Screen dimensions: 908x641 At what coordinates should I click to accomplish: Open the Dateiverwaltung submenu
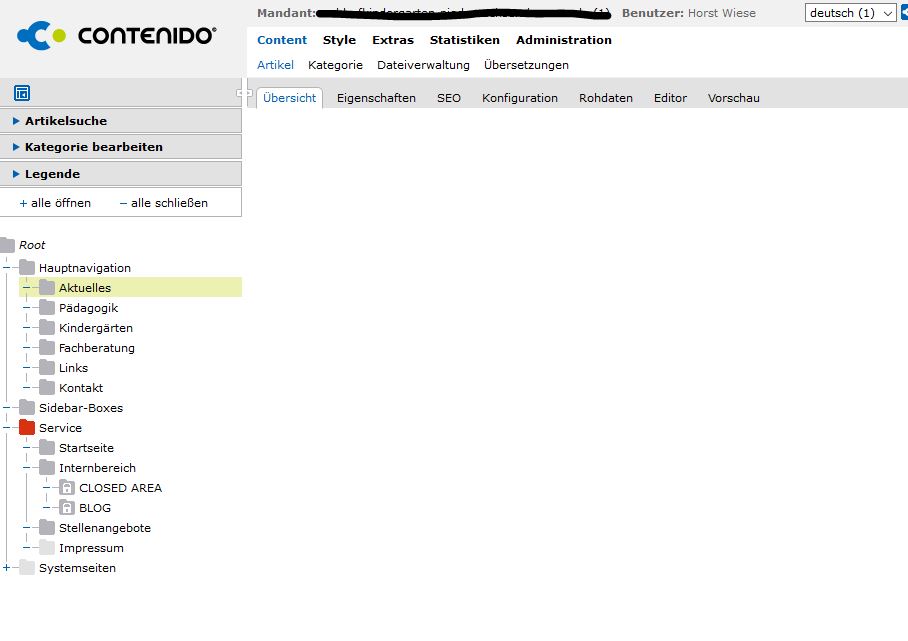click(423, 65)
